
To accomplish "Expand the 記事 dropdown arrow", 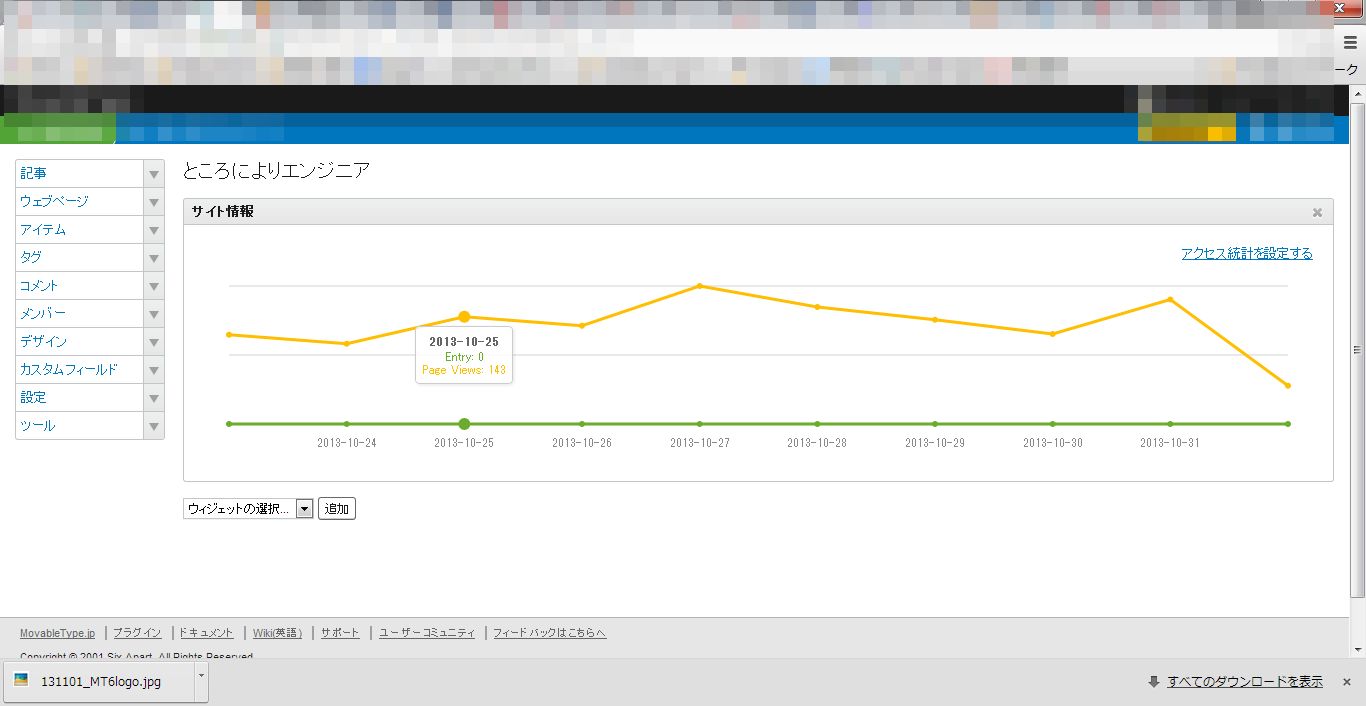I will tap(154, 174).
